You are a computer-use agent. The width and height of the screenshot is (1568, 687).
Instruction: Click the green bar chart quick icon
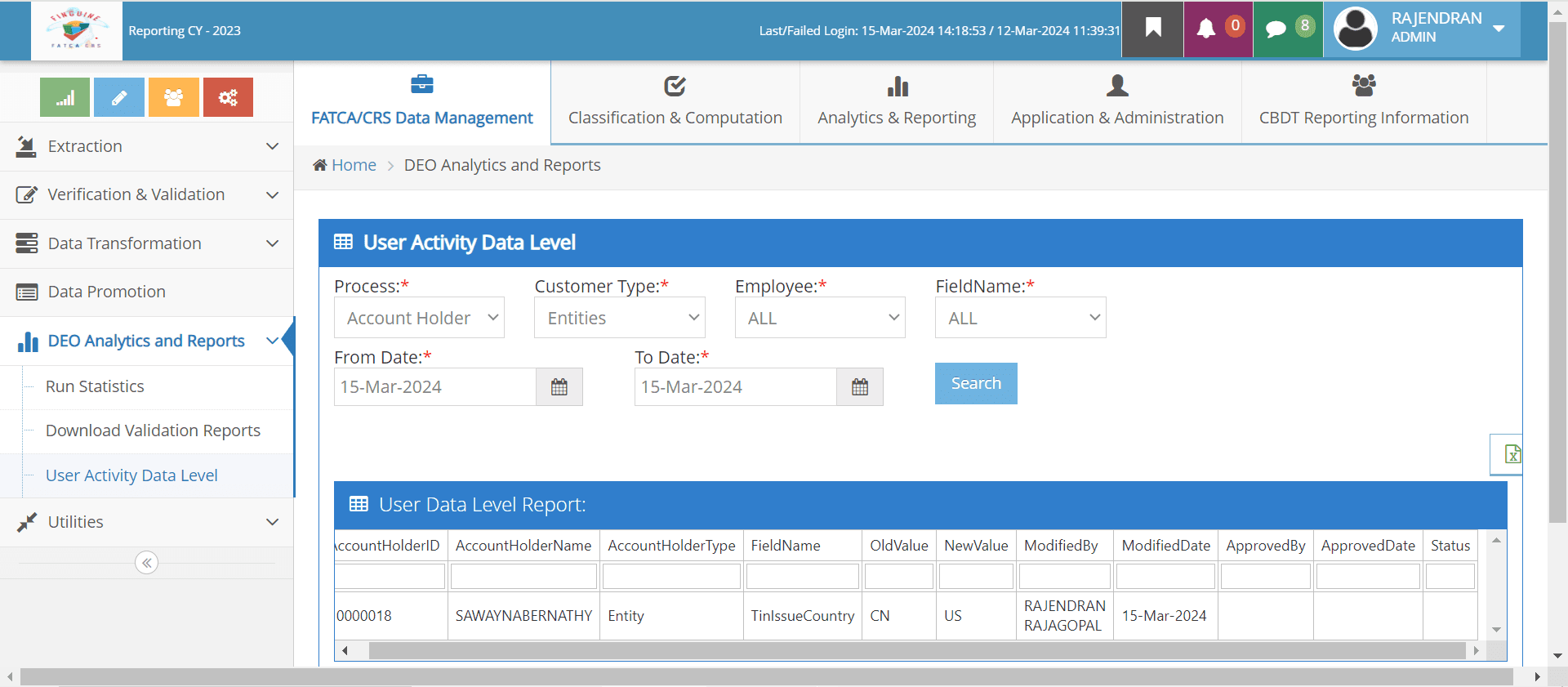point(65,98)
